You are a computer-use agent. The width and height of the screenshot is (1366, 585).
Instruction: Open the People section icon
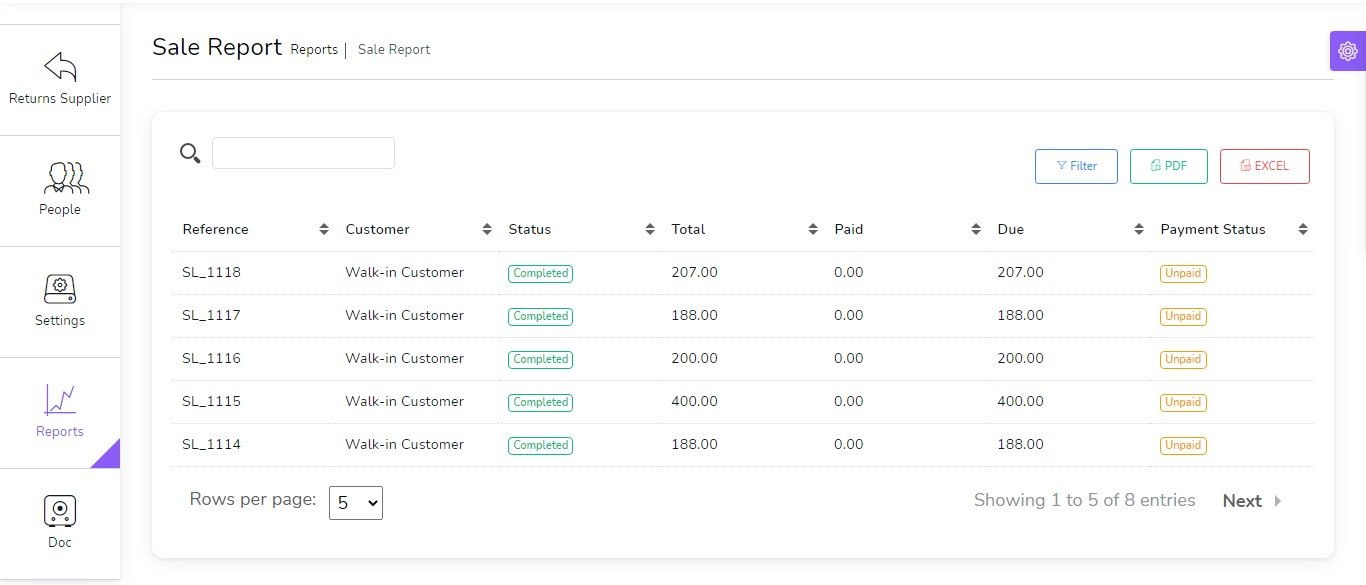click(x=60, y=178)
